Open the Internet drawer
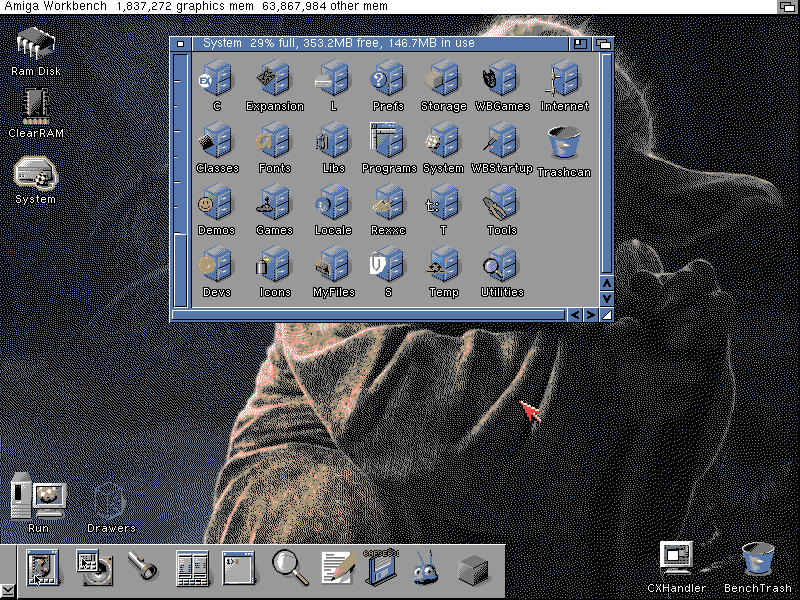Viewport: 800px width, 600px height. coord(564,79)
